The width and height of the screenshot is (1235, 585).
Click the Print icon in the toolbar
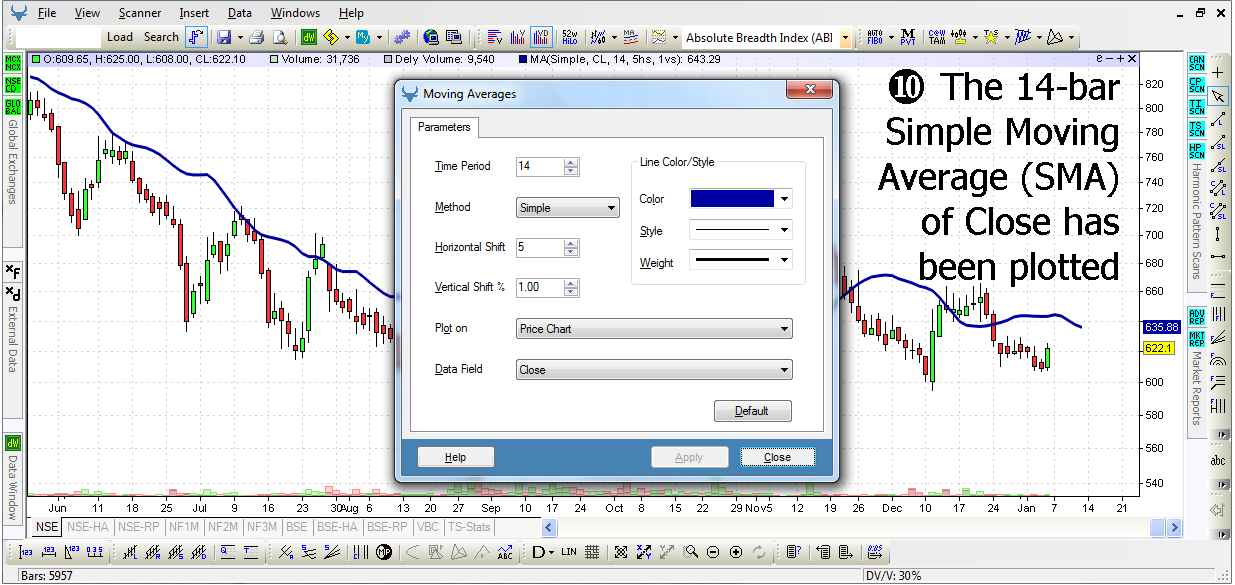click(256, 37)
